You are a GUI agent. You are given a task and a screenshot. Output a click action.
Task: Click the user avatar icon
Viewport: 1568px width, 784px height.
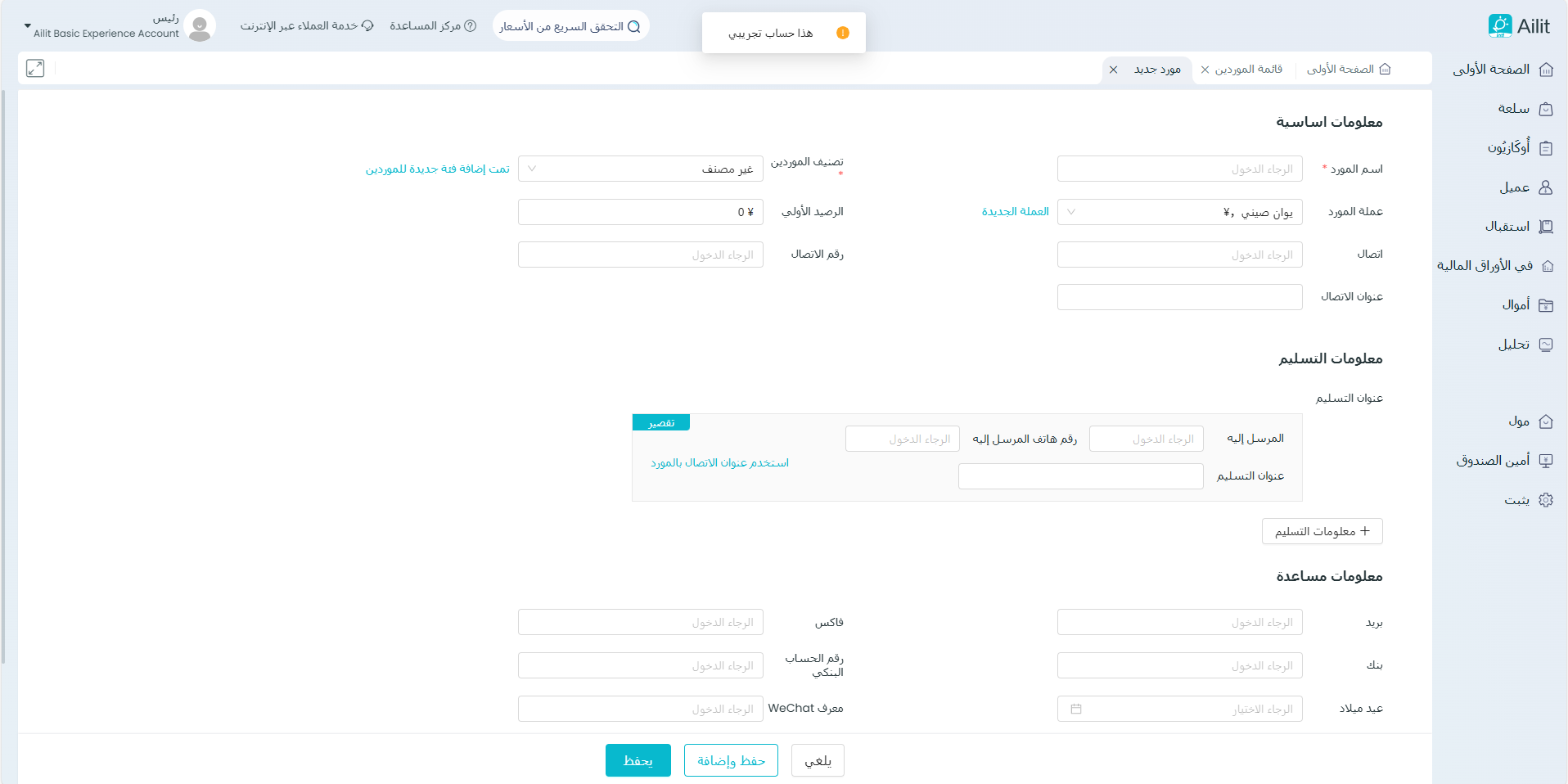[x=200, y=26]
